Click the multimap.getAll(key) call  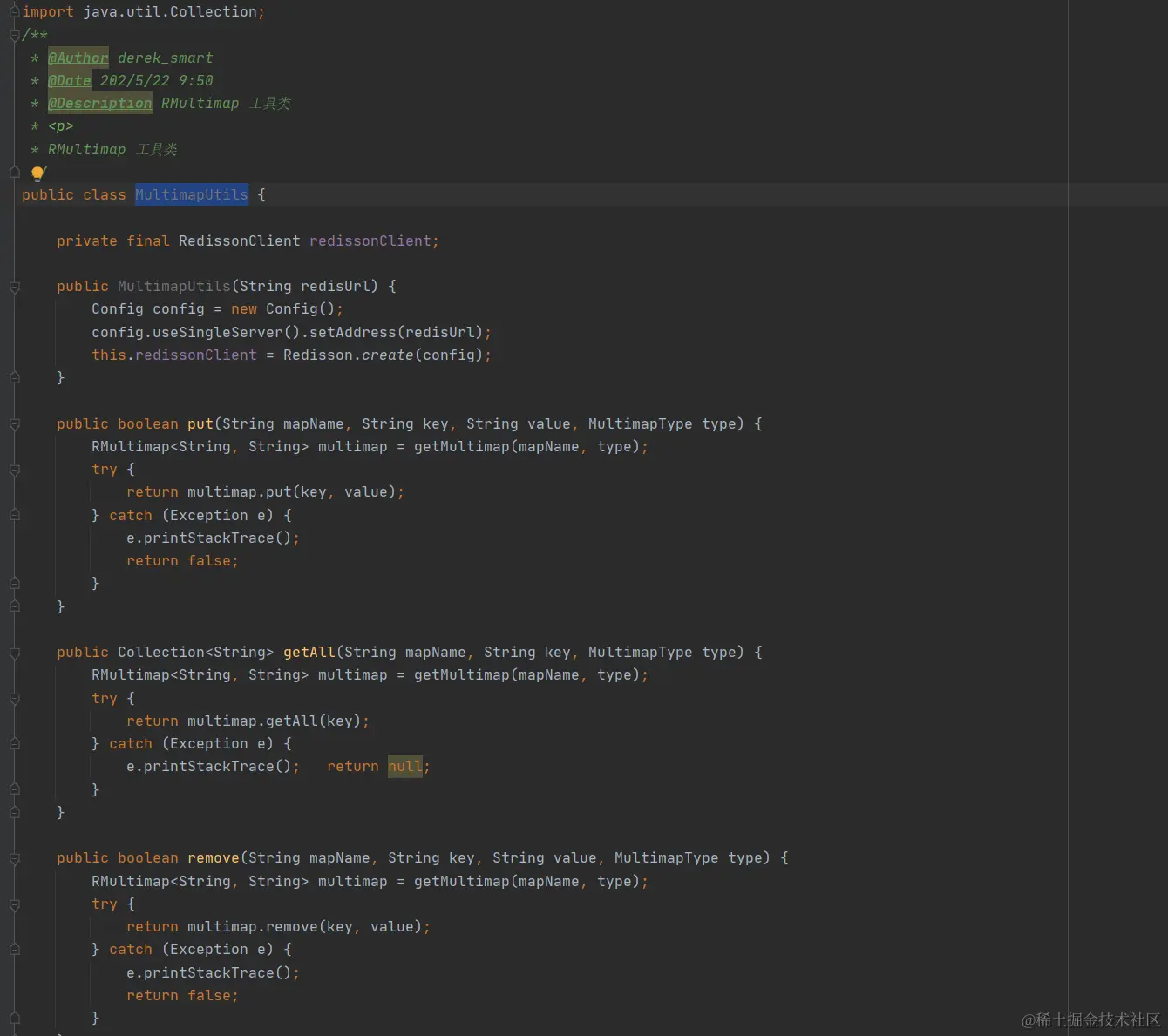pyautogui.click(x=275, y=721)
